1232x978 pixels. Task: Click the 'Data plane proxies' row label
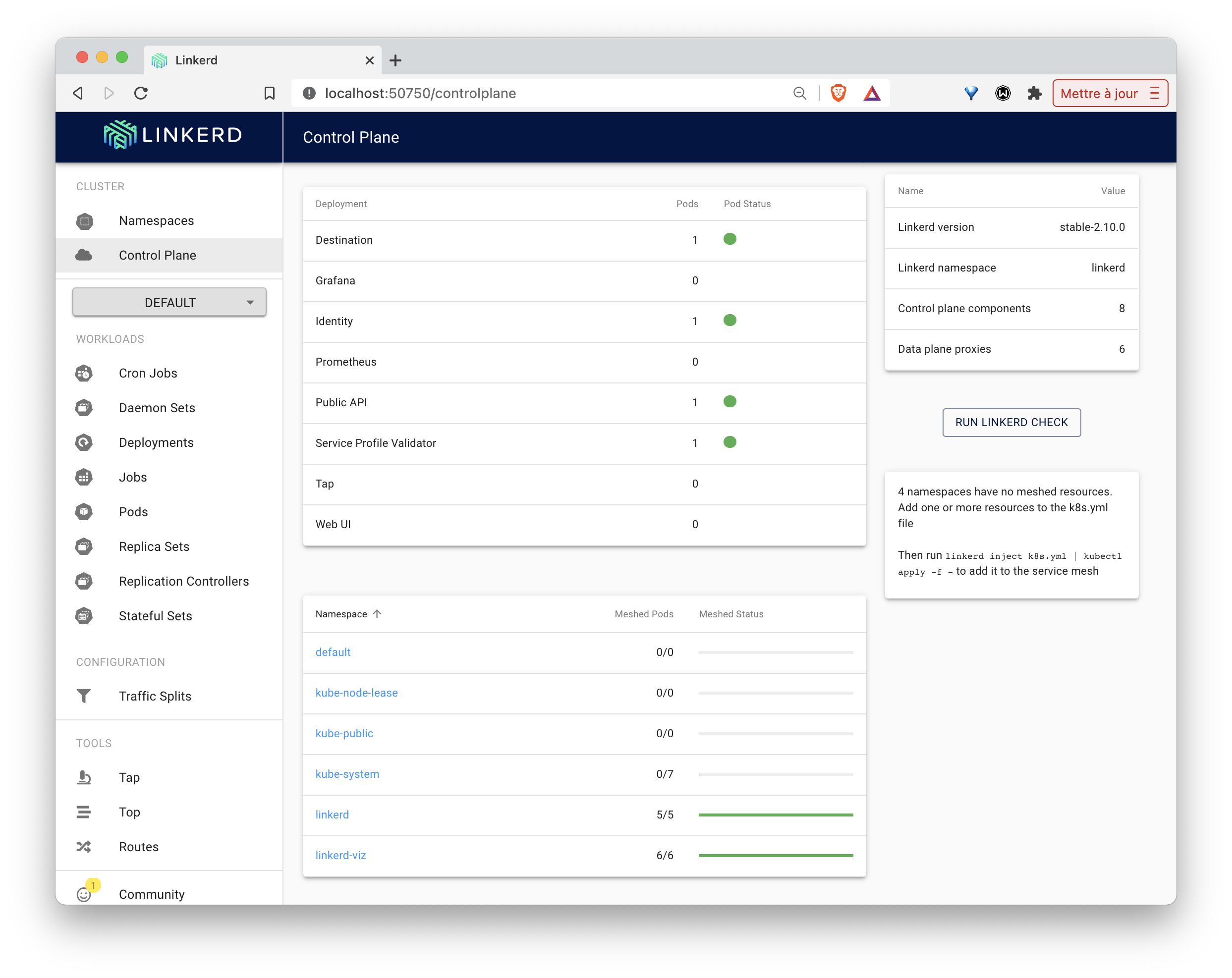944,349
